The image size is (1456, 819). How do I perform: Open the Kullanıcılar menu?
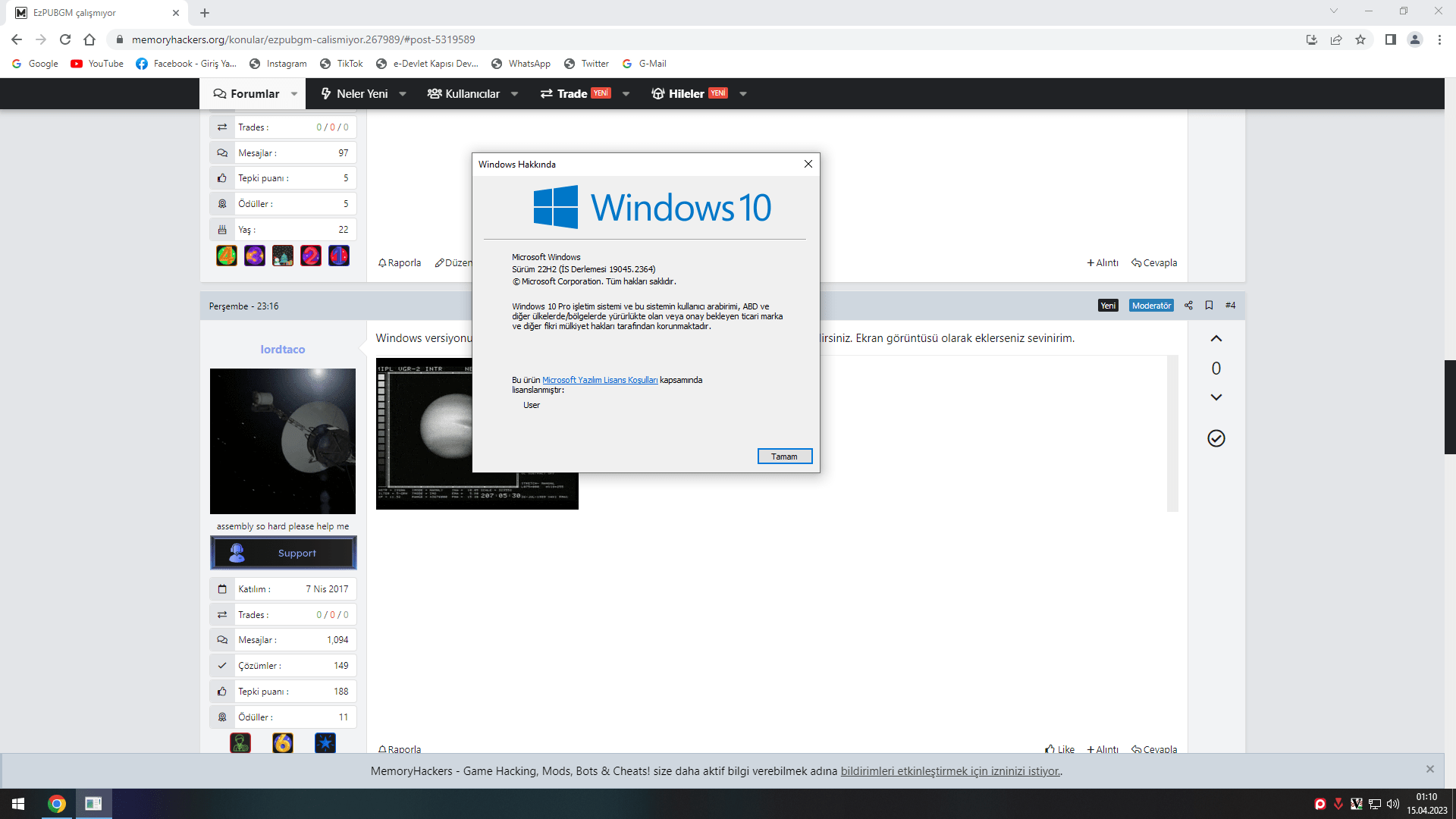click(x=463, y=93)
